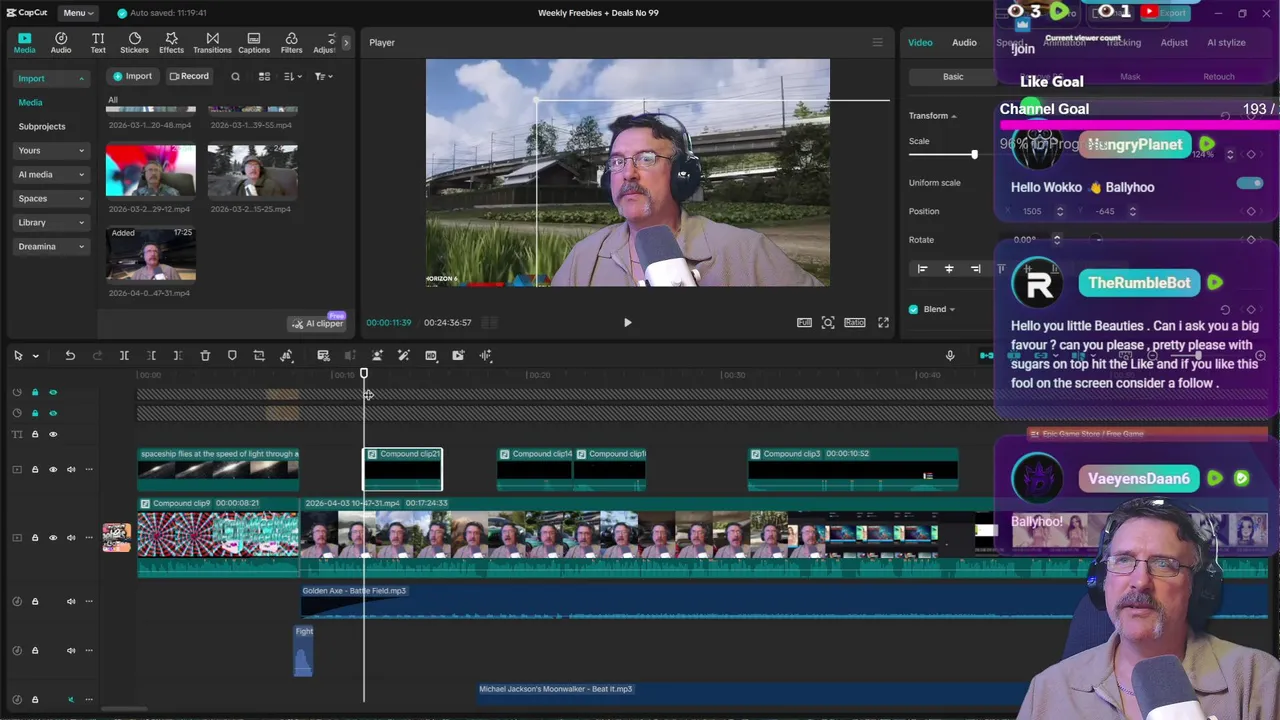The height and width of the screenshot is (720, 1280).
Task: Click the player Ratio button
Action: pos(854,322)
